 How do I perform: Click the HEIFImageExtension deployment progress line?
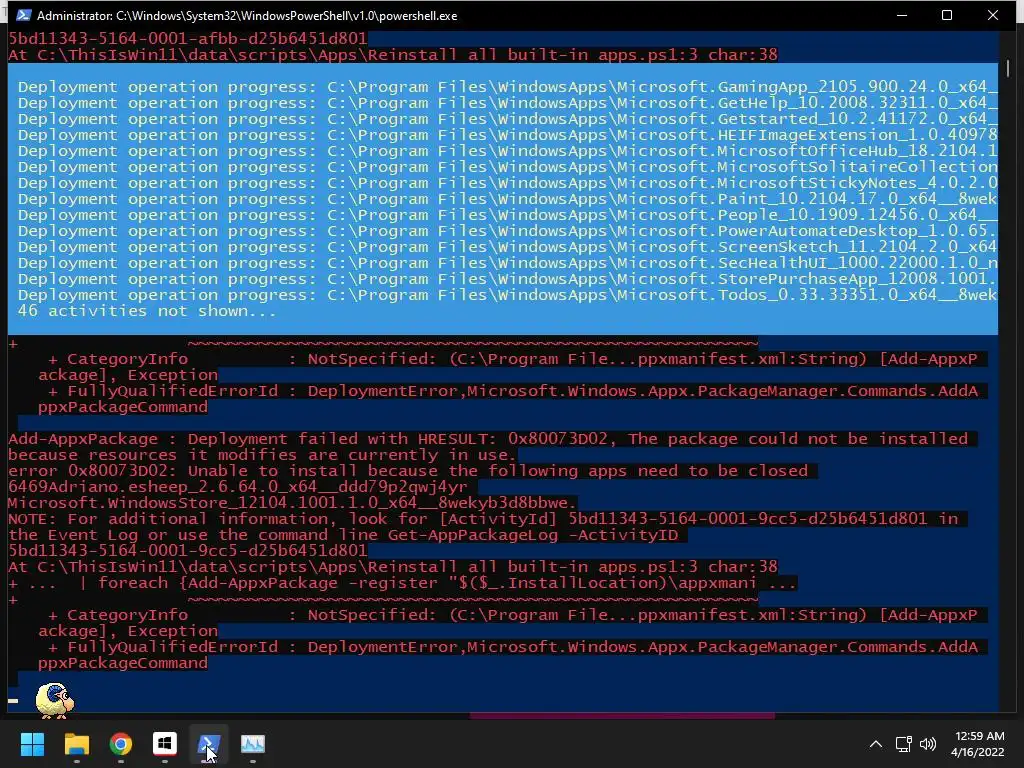coord(507,135)
